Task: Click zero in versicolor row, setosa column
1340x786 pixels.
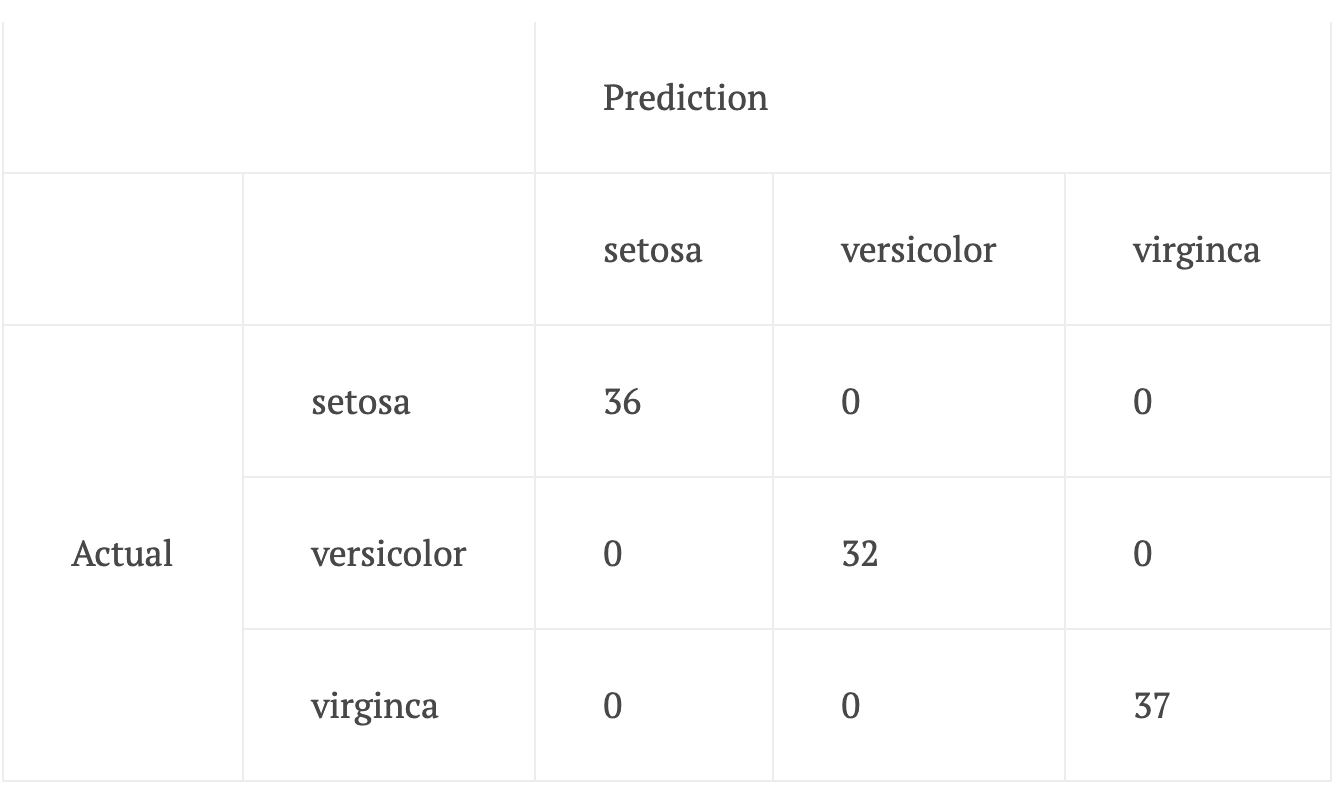Action: point(613,553)
